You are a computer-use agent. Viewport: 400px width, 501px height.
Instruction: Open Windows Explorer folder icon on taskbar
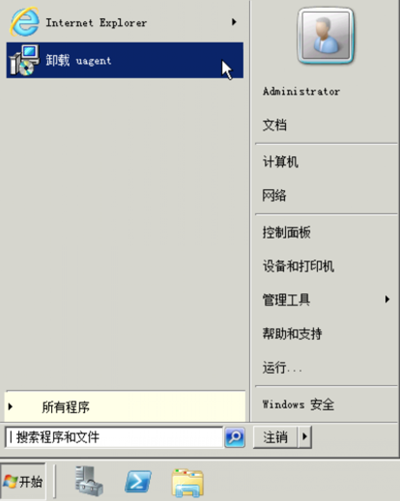pos(187,482)
